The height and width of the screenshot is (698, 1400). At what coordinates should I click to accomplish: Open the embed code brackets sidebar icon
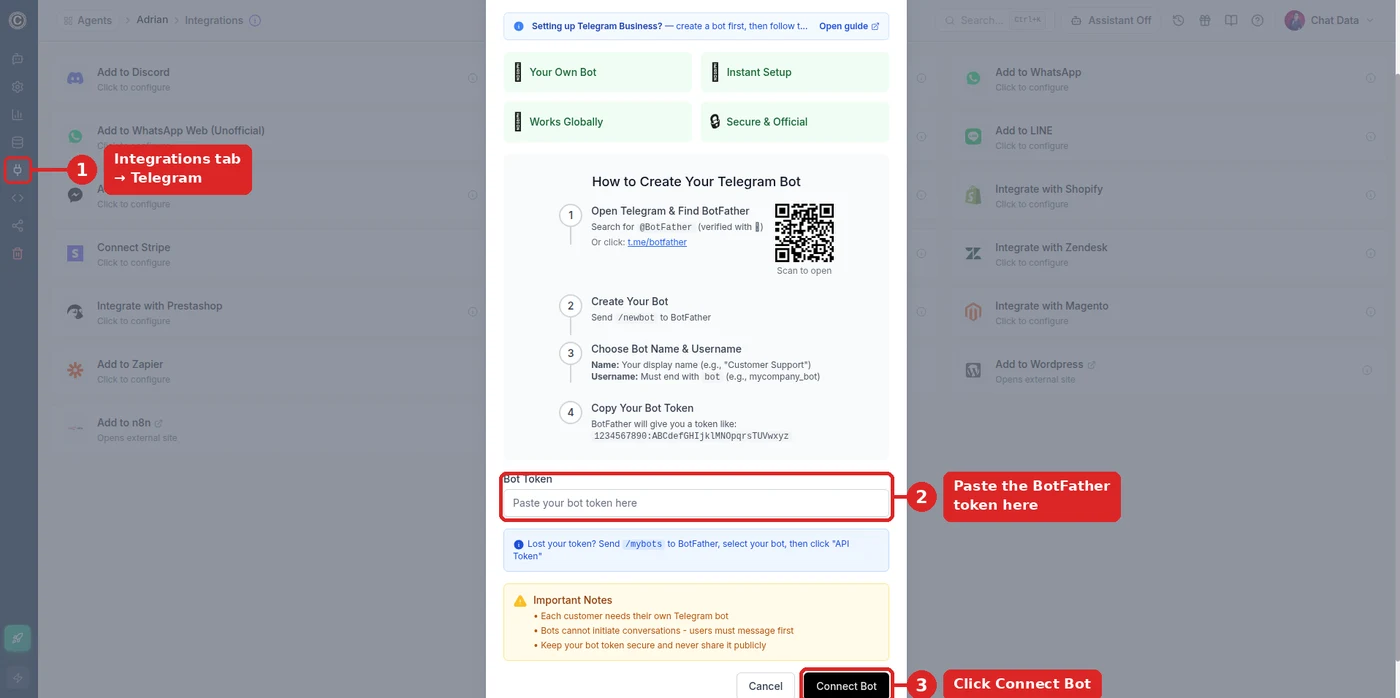coord(17,198)
